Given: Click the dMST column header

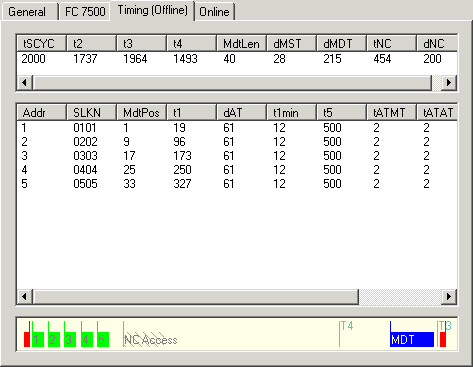Looking at the screenshot, I should pos(292,43).
